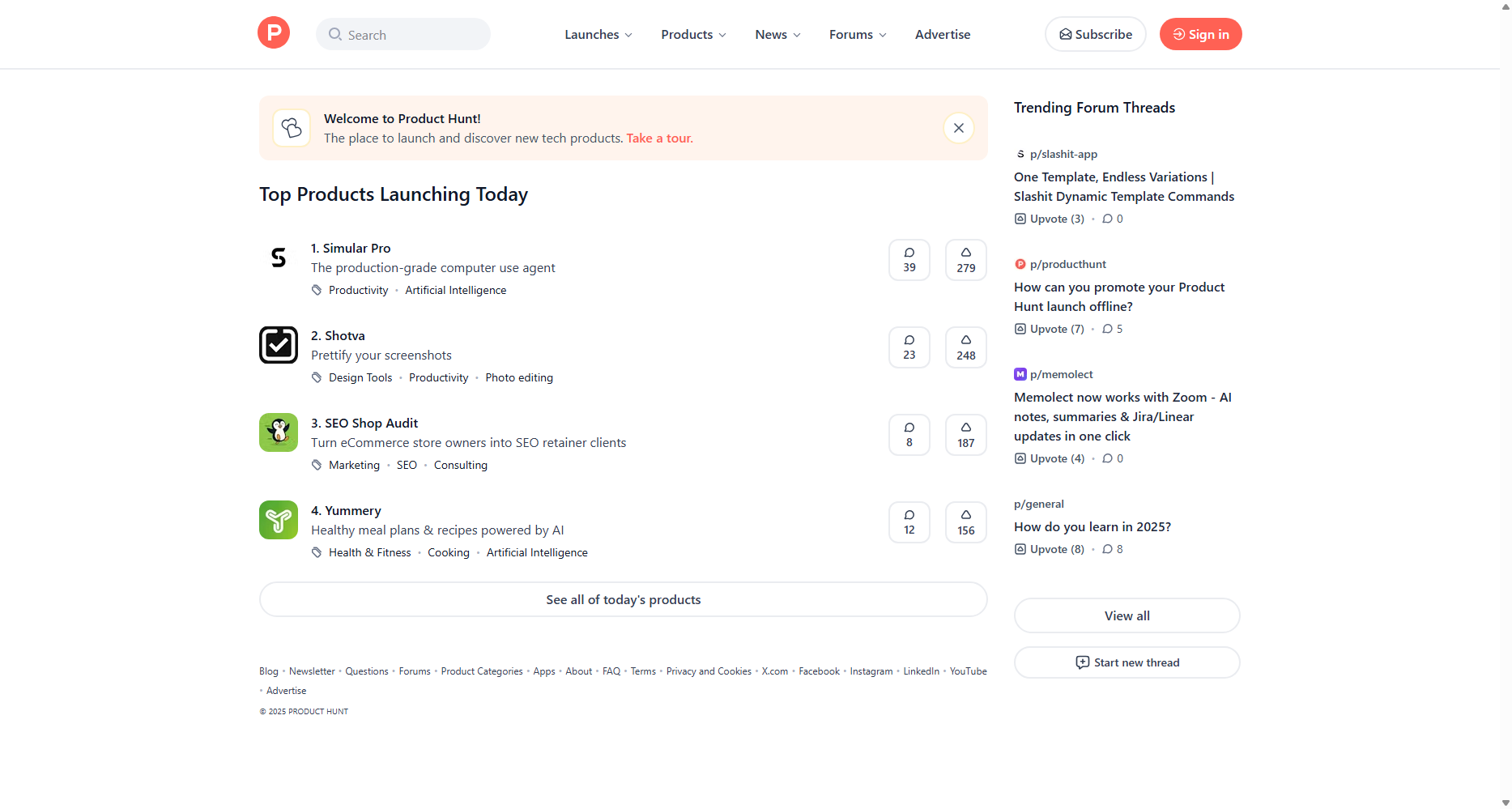
Task: Click the welcome banner hands icon
Action: click(292, 128)
